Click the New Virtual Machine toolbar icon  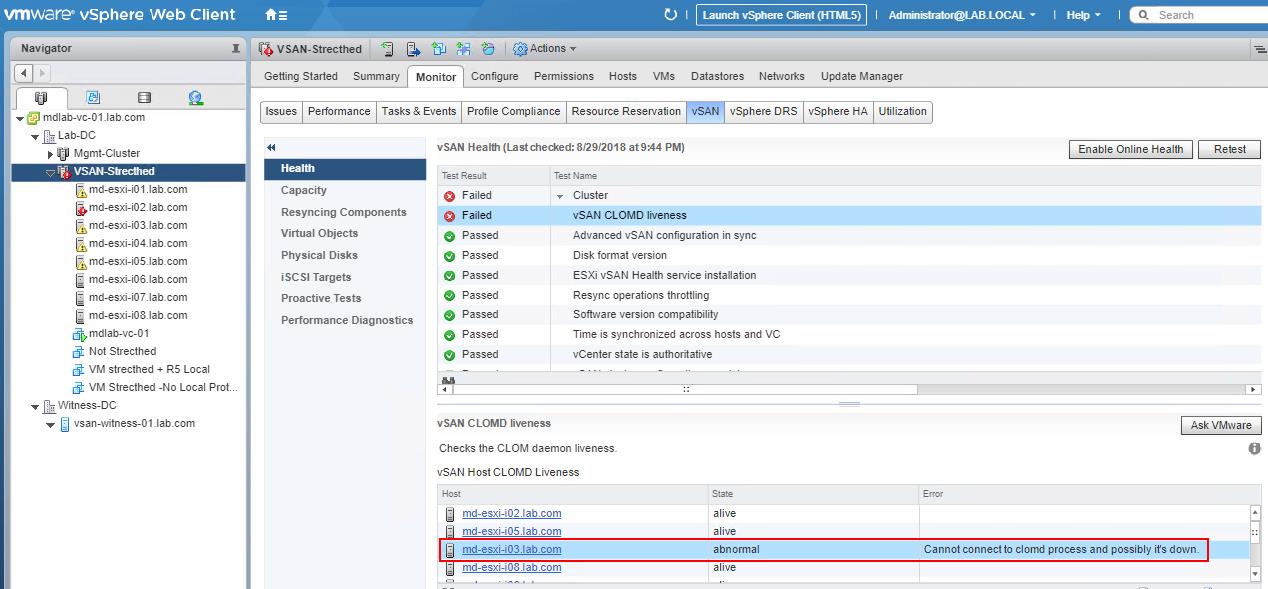[439, 48]
